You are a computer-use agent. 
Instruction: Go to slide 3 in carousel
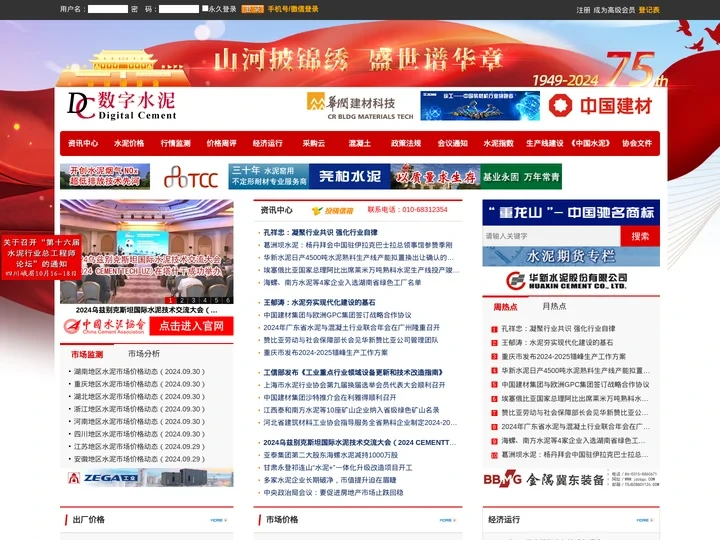(193, 300)
